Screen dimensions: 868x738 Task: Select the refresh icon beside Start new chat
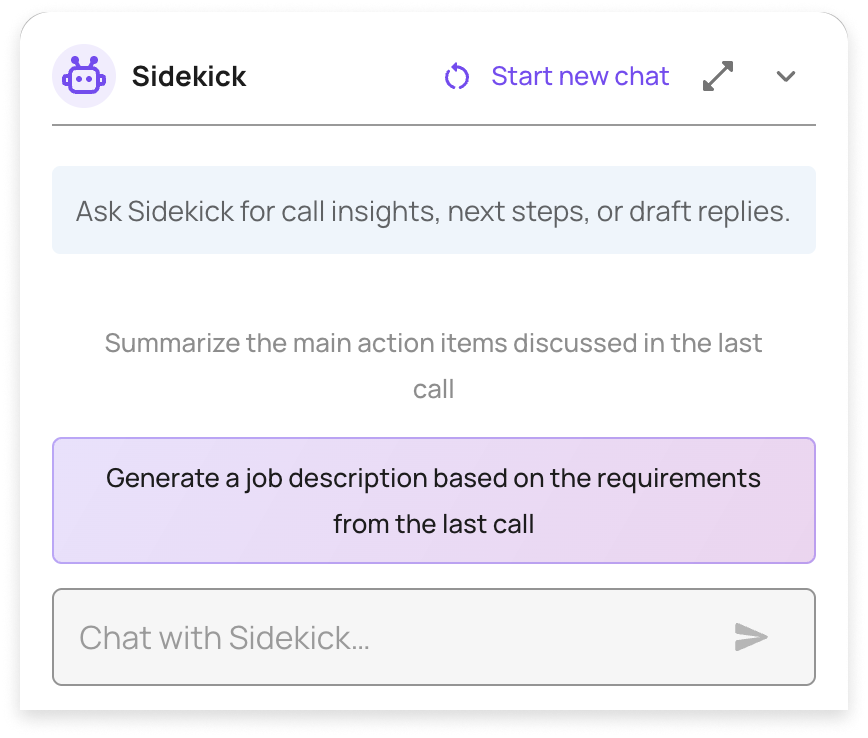tap(455, 76)
